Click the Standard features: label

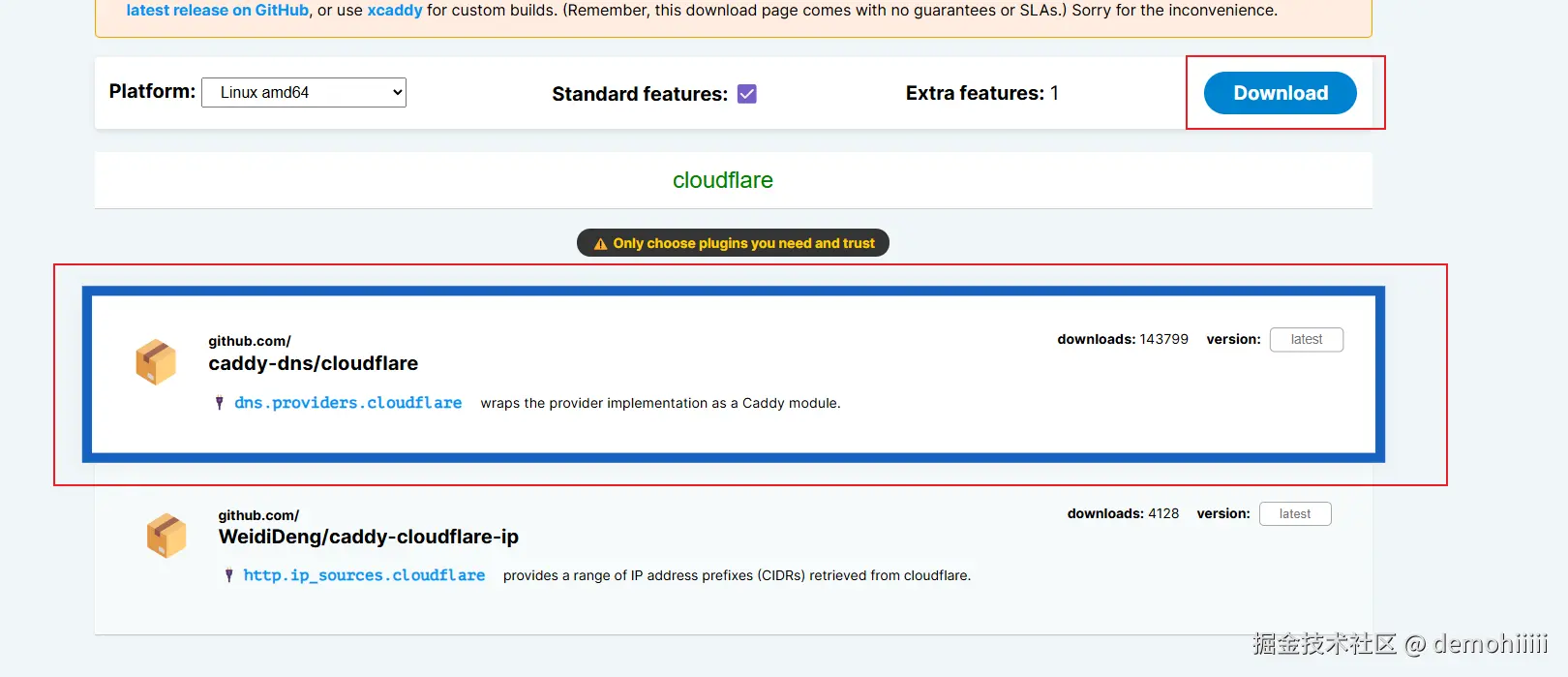click(x=640, y=94)
